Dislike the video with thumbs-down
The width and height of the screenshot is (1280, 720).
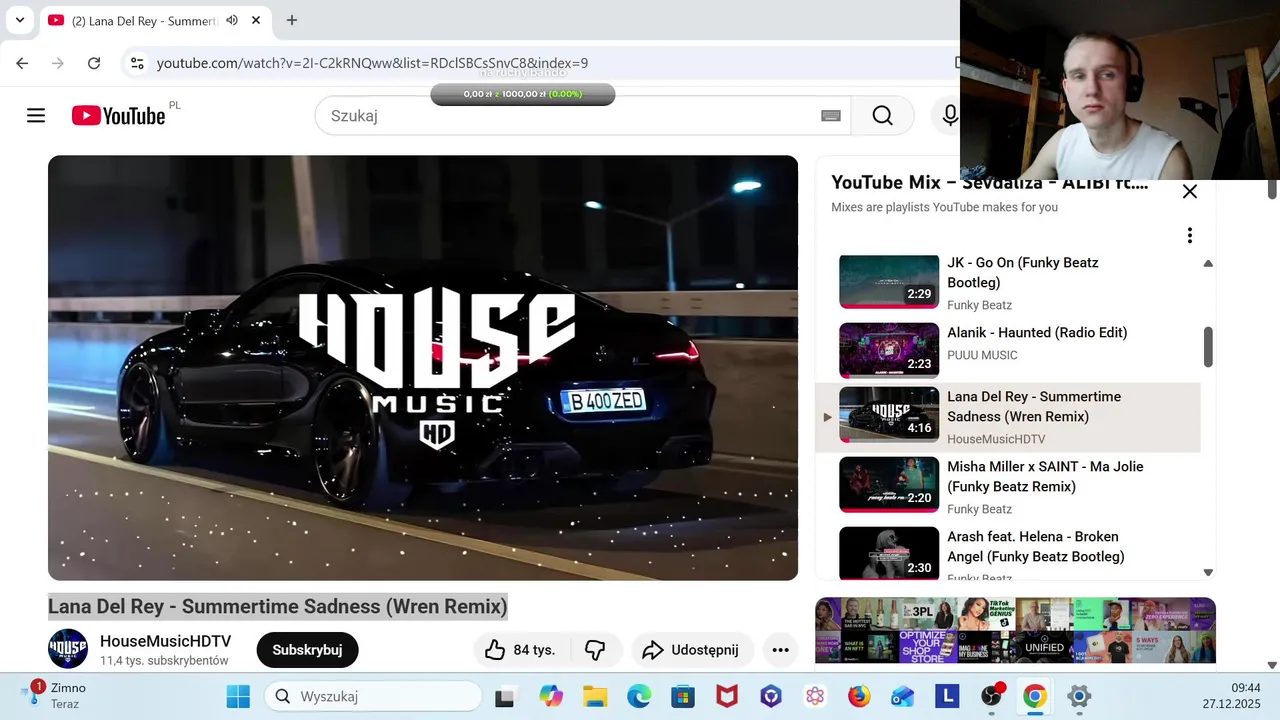[595, 650]
